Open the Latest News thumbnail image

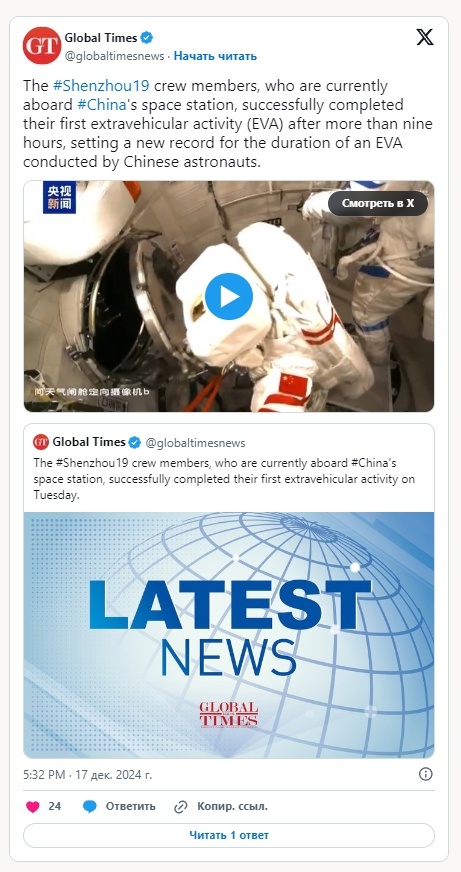coord(229,635)
